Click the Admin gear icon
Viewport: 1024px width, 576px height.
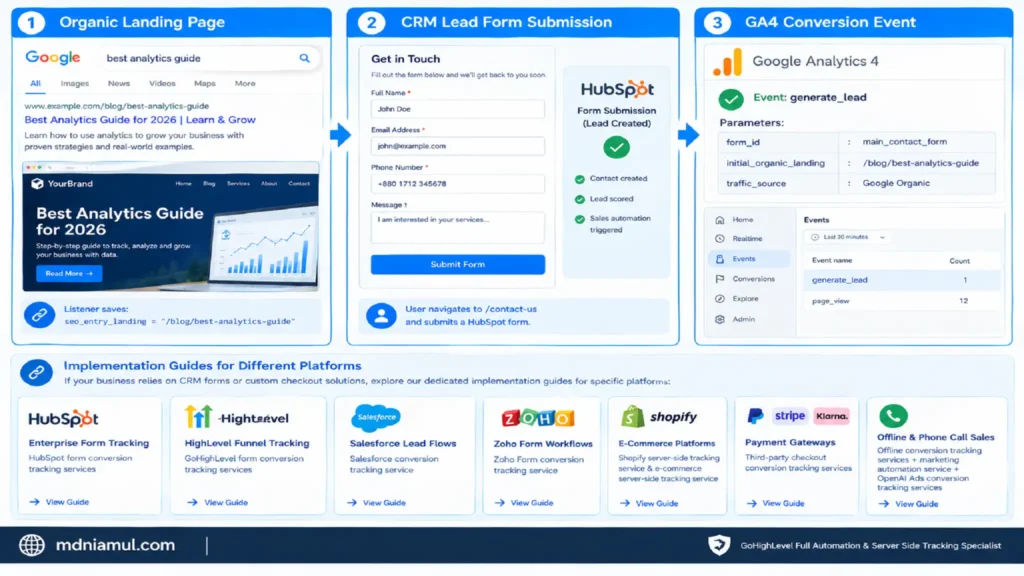click(x=720, y=319)
